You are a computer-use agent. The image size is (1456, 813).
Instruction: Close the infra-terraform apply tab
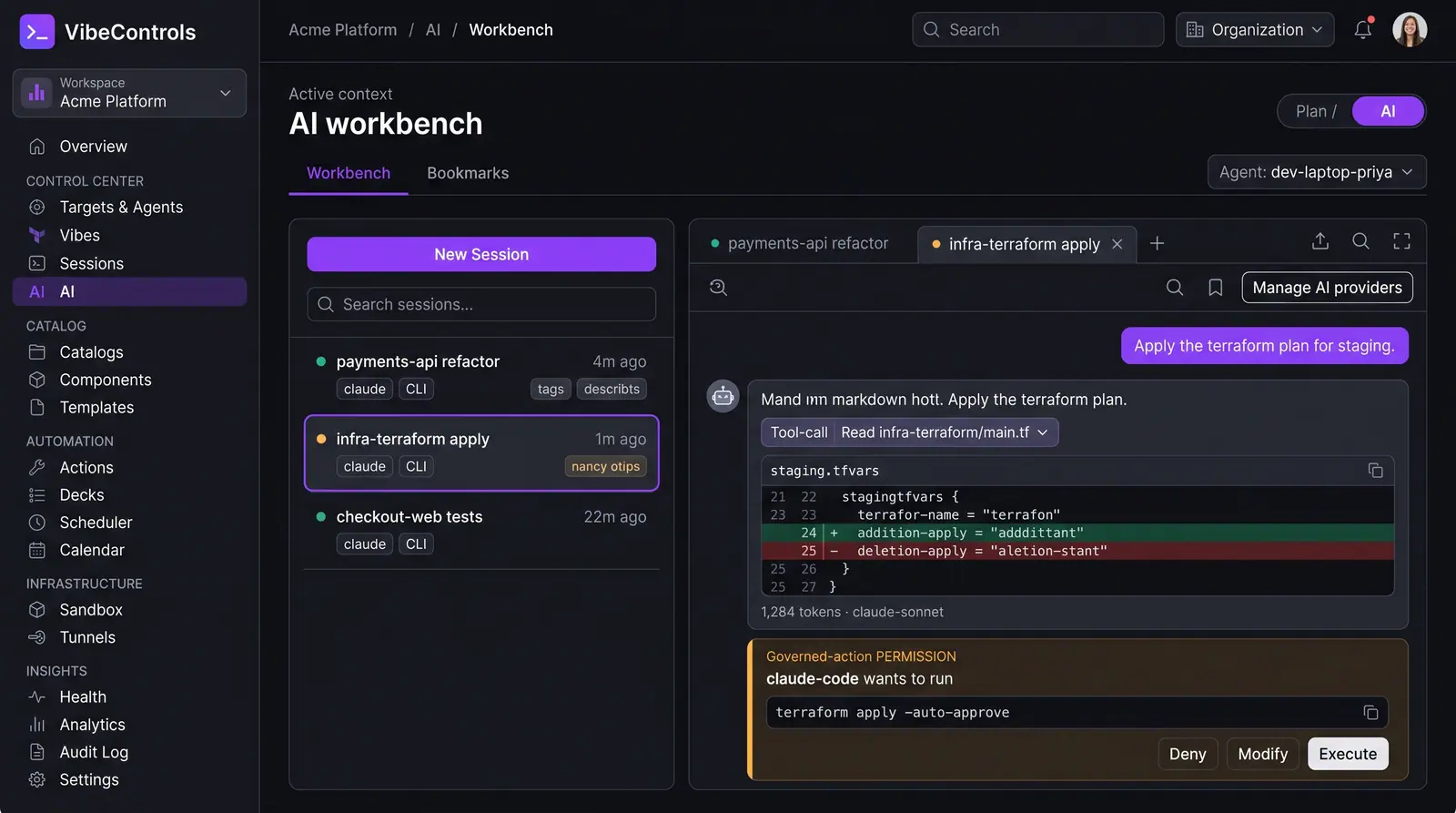coord(1117,244)
